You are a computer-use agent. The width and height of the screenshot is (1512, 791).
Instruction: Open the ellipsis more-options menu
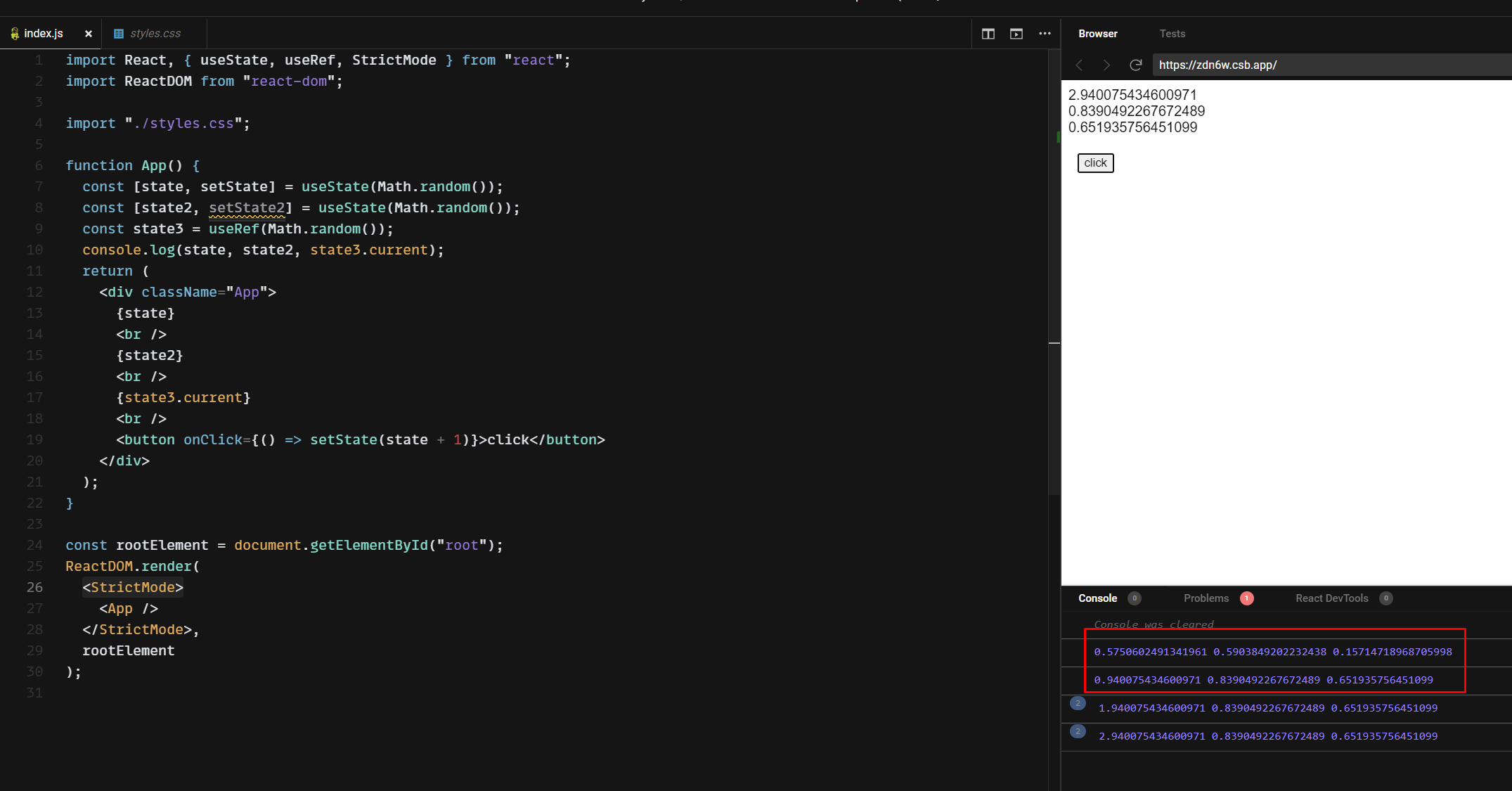coord(1045,33)
